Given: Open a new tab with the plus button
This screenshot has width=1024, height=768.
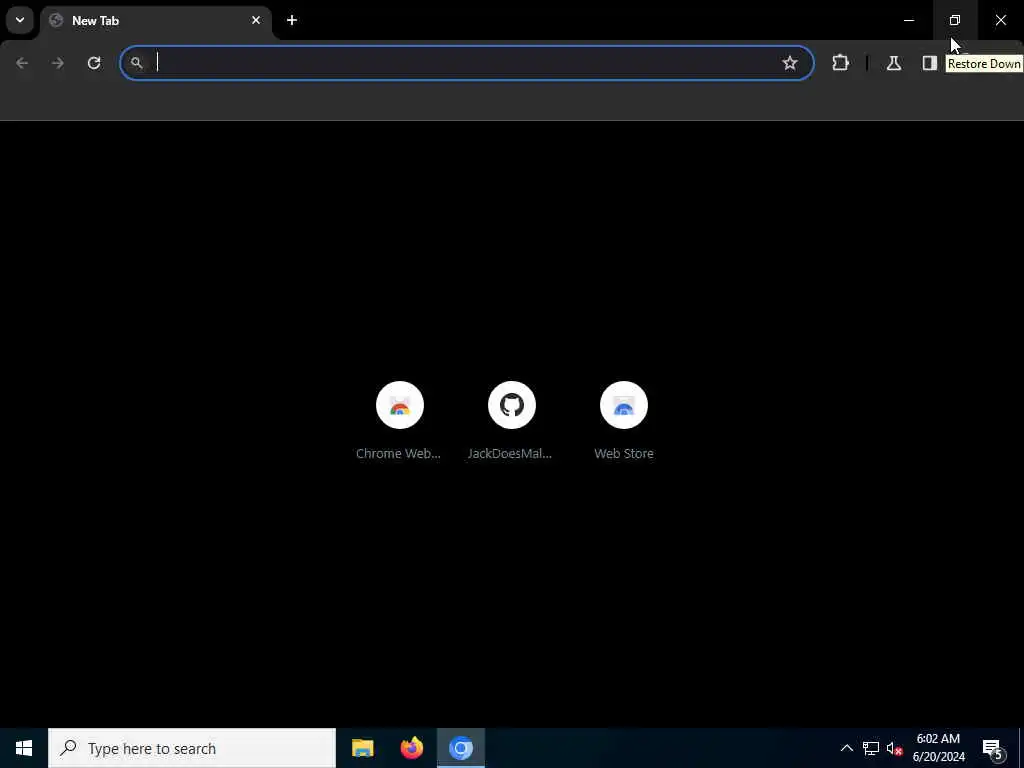Looking at the screenshot, I should point(292,20).
